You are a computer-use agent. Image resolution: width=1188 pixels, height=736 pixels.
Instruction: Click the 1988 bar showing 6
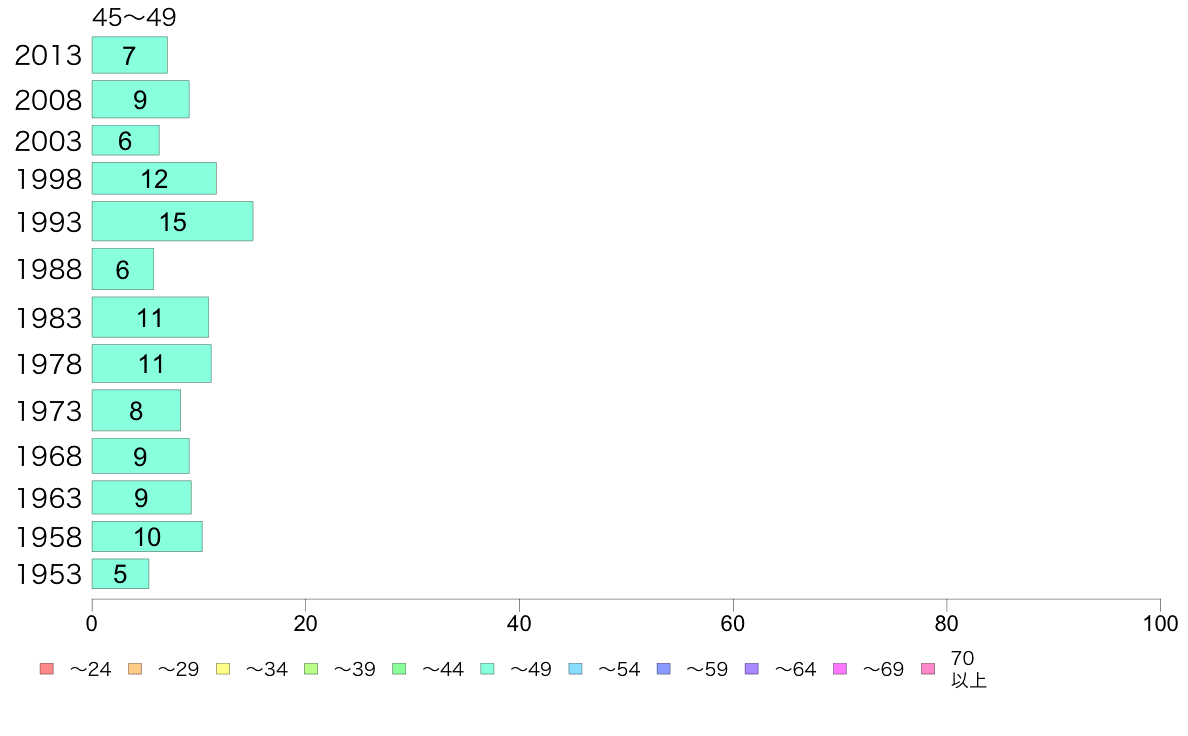click(x=123, y=269)
